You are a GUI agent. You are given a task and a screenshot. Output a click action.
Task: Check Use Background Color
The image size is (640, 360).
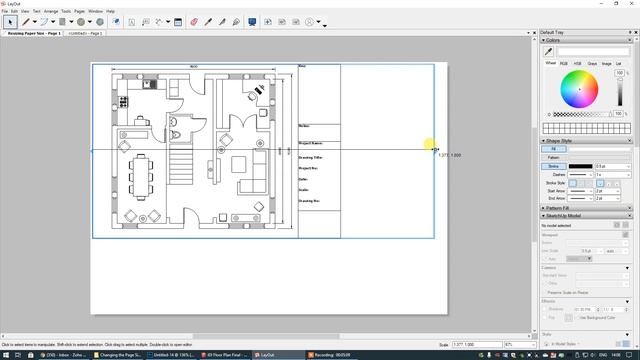click(578, 318)
